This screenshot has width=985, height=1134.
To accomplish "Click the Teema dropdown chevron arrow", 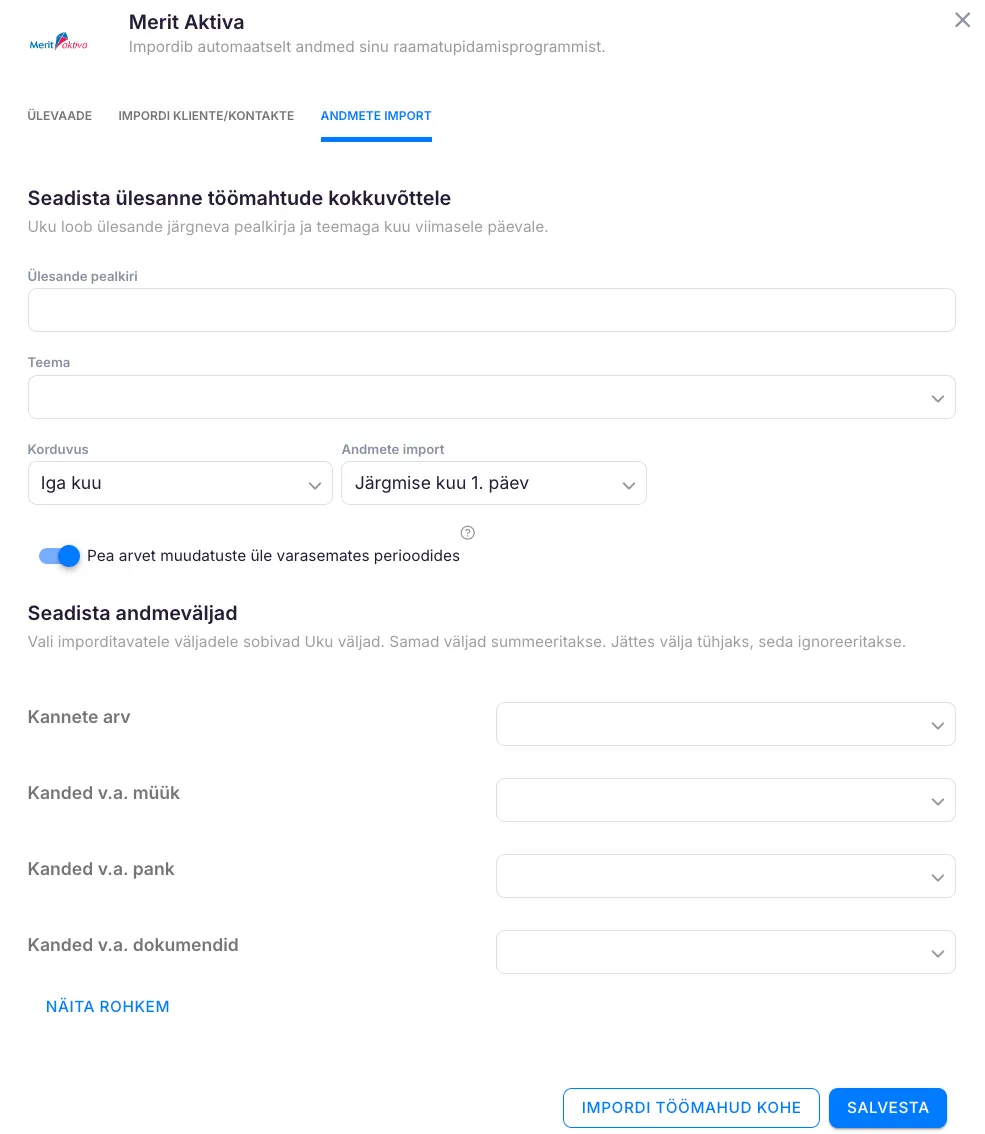I will tap(937, 398).
